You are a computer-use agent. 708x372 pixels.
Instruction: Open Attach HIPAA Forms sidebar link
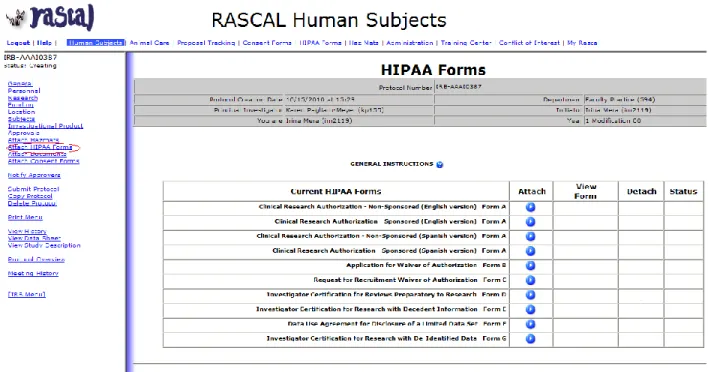tap(40, 147)
